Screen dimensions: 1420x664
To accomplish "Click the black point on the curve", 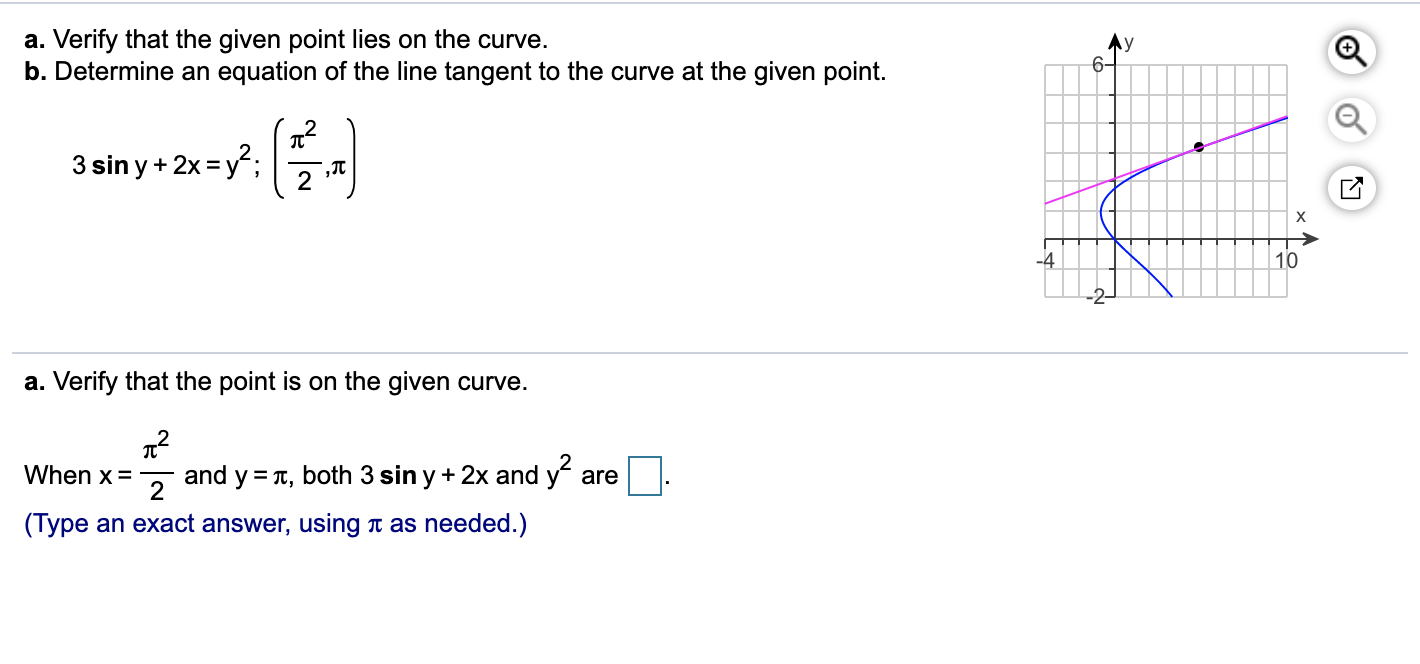I will [1200, 146].
